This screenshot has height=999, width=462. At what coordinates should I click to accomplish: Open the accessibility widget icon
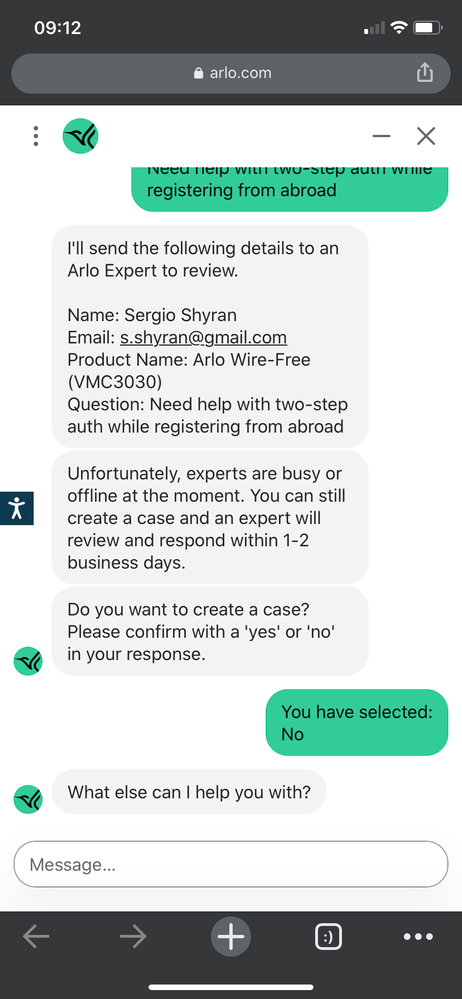click(16, 508)
